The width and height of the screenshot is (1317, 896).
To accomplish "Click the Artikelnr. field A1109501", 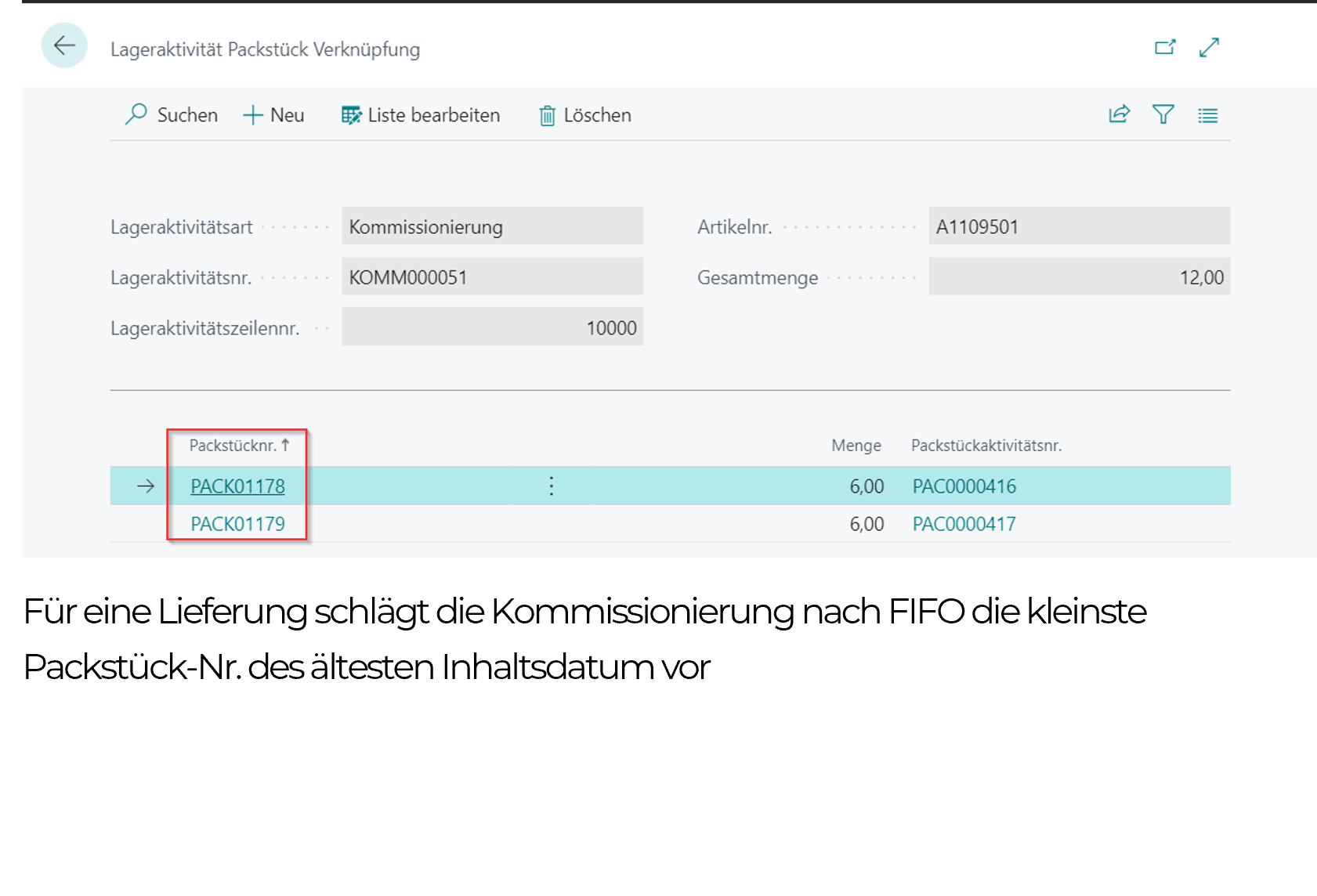I will tap(1079, 227).
